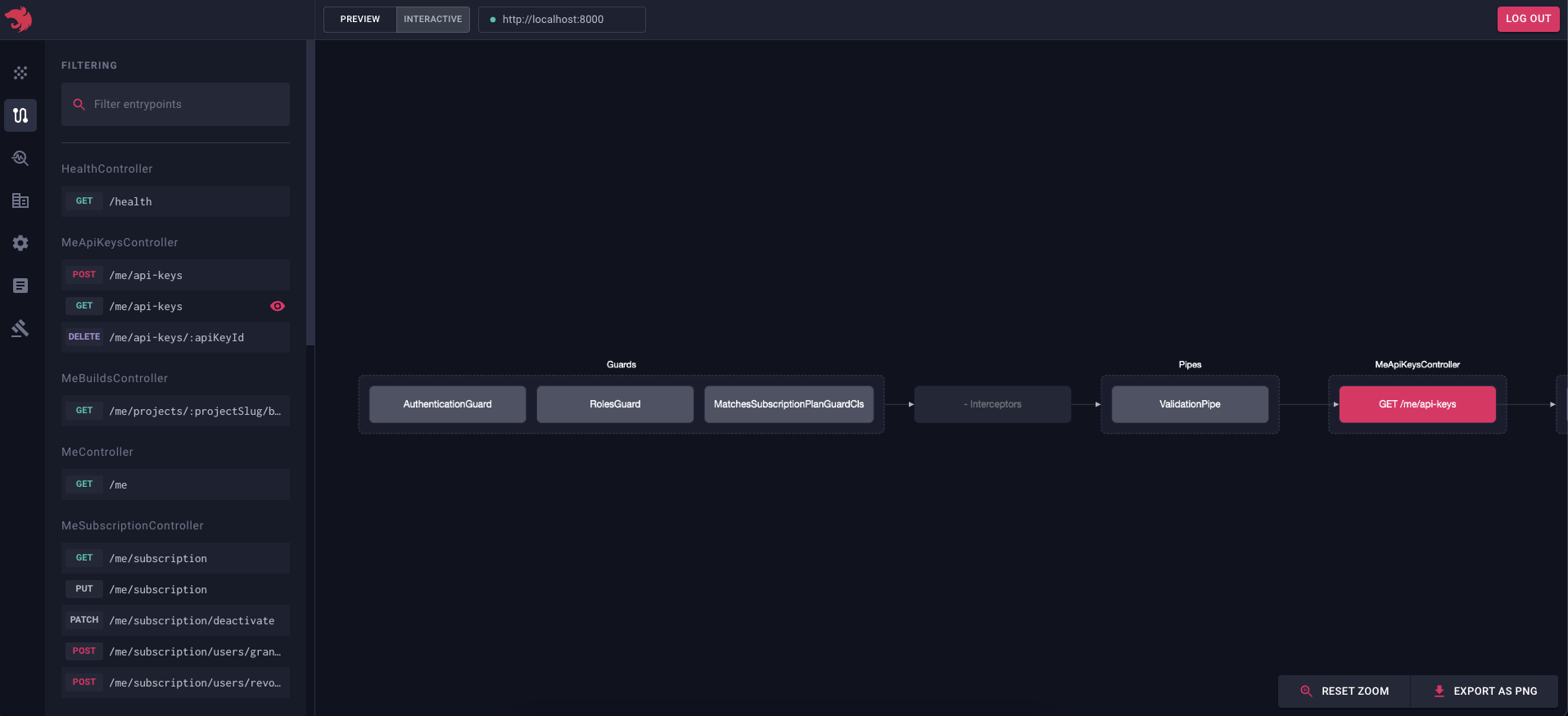Switch to Preview mode
Screen dimensions: 1568x716
coord(360,19)
